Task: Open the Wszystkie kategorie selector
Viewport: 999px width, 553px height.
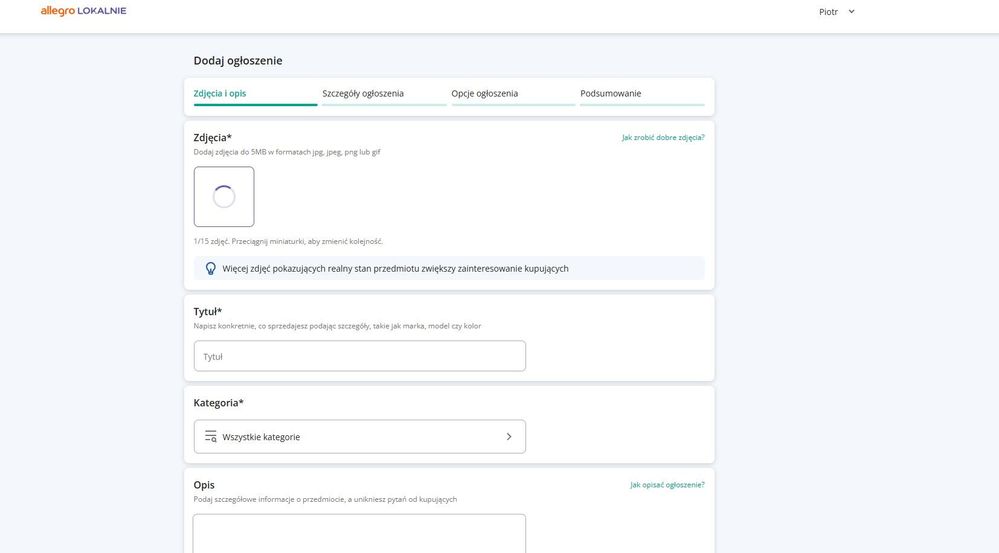Action: [x=359, y=437]
